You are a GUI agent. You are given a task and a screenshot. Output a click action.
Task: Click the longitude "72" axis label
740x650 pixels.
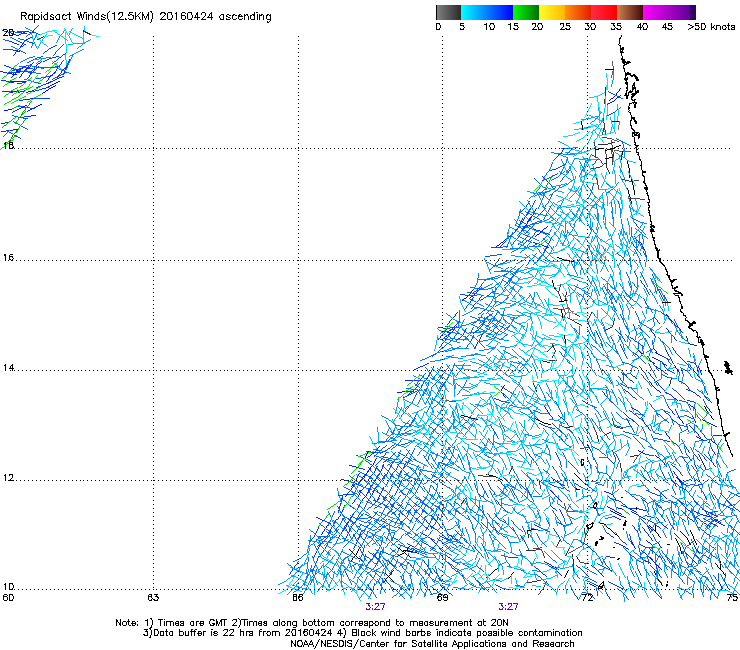pyautogui.click(x=587, y=598)
